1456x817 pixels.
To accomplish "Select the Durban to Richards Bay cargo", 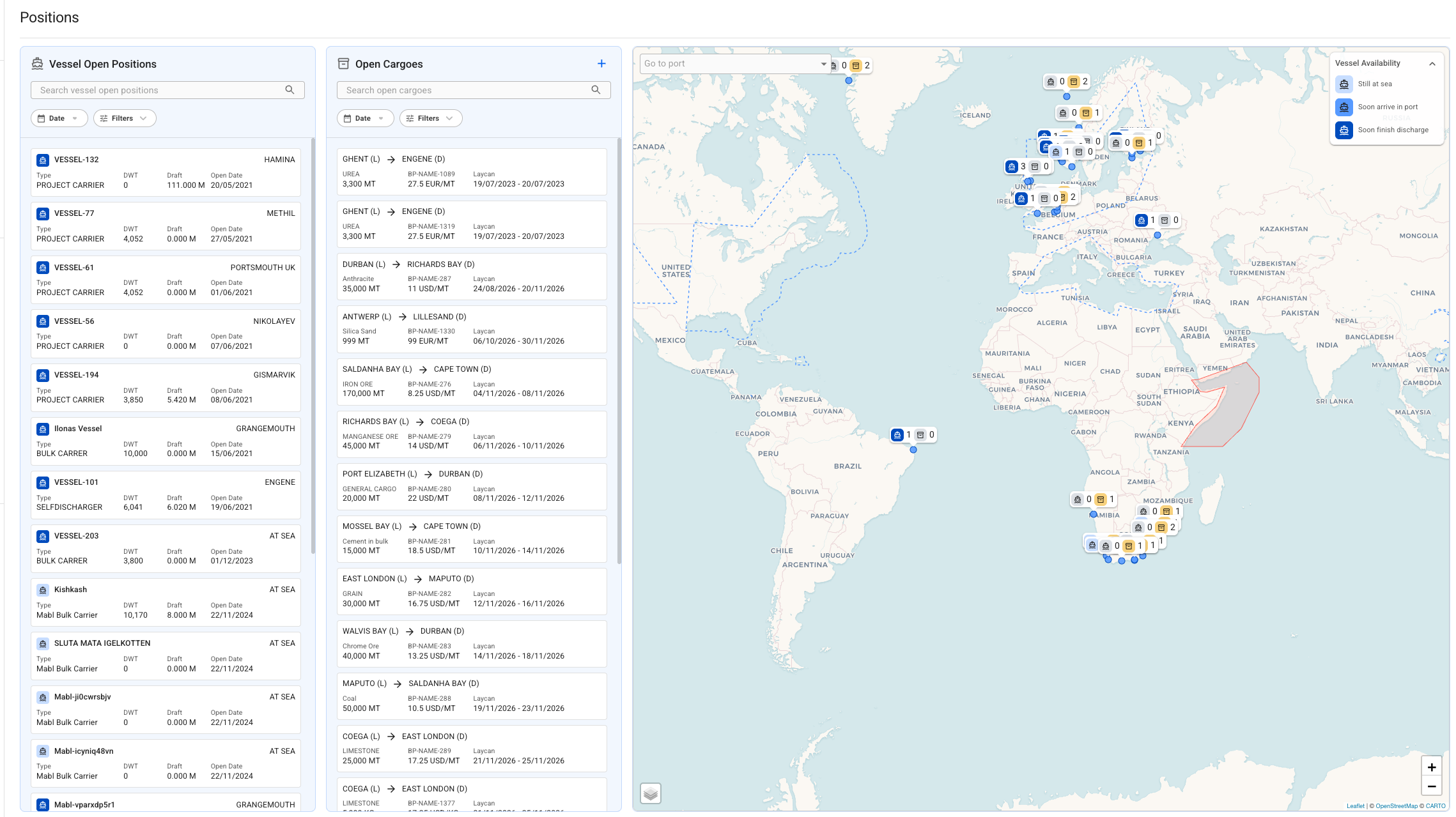I will point(472,277).
